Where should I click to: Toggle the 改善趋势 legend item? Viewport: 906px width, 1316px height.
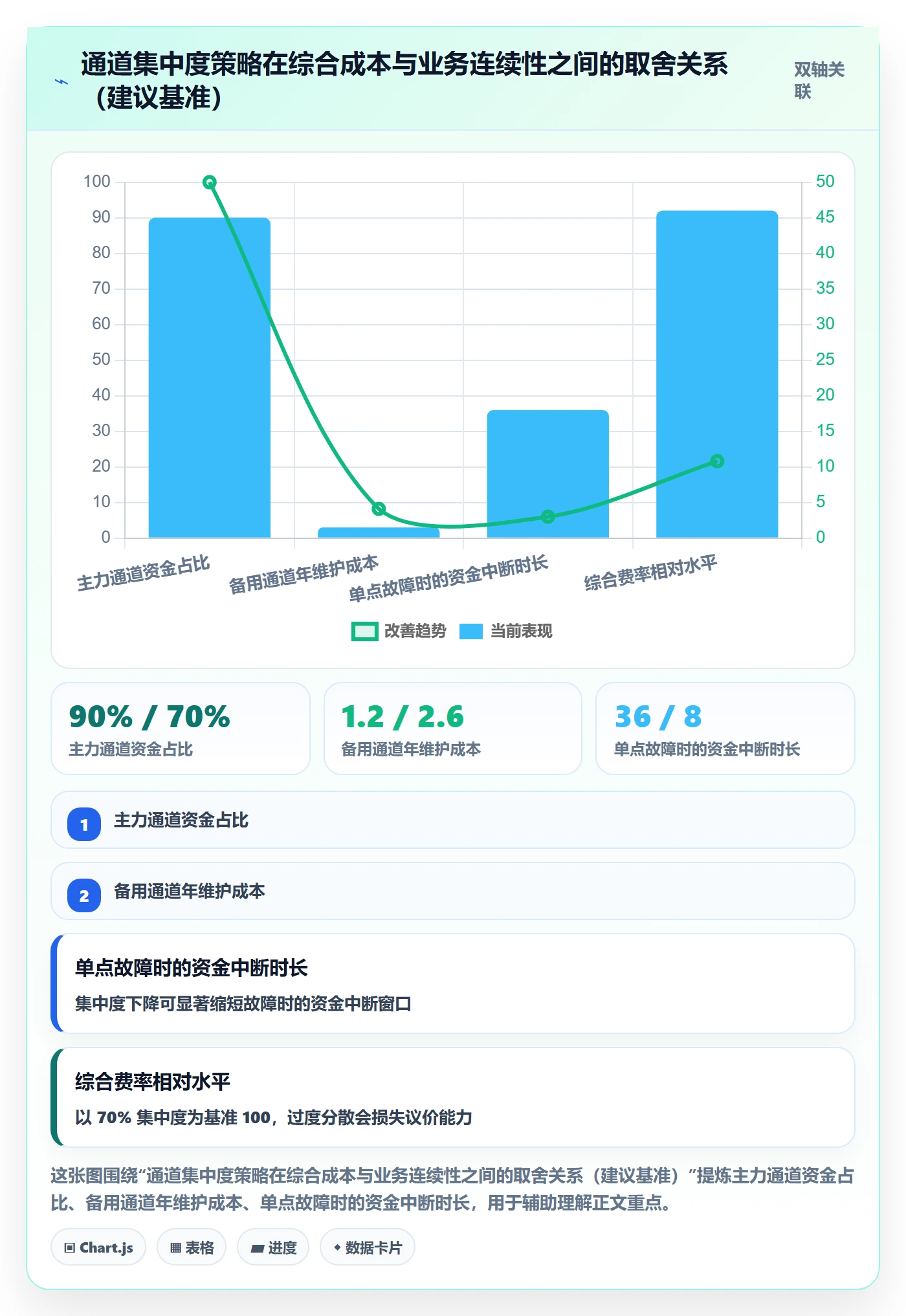pos(399,631)
